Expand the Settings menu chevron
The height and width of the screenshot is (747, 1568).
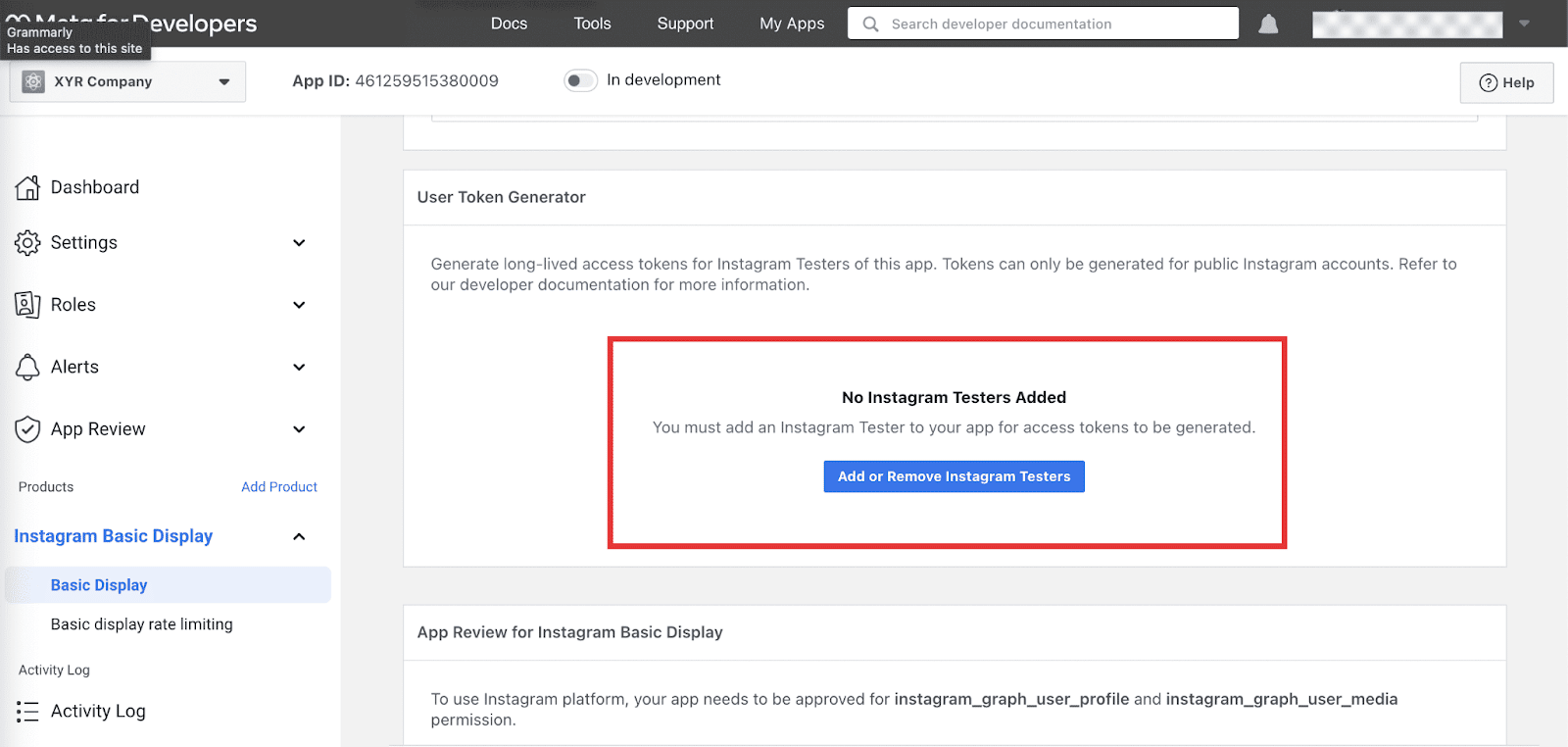[299, 243]
